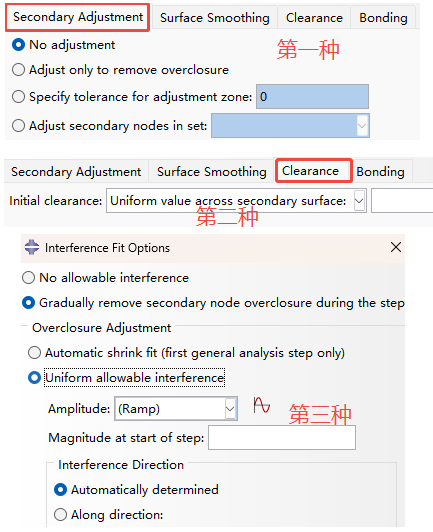This screenshot has width=433, height=532.
Task: Switch to the upper Surface Smoothing tab
Action: tap(214, 18)
